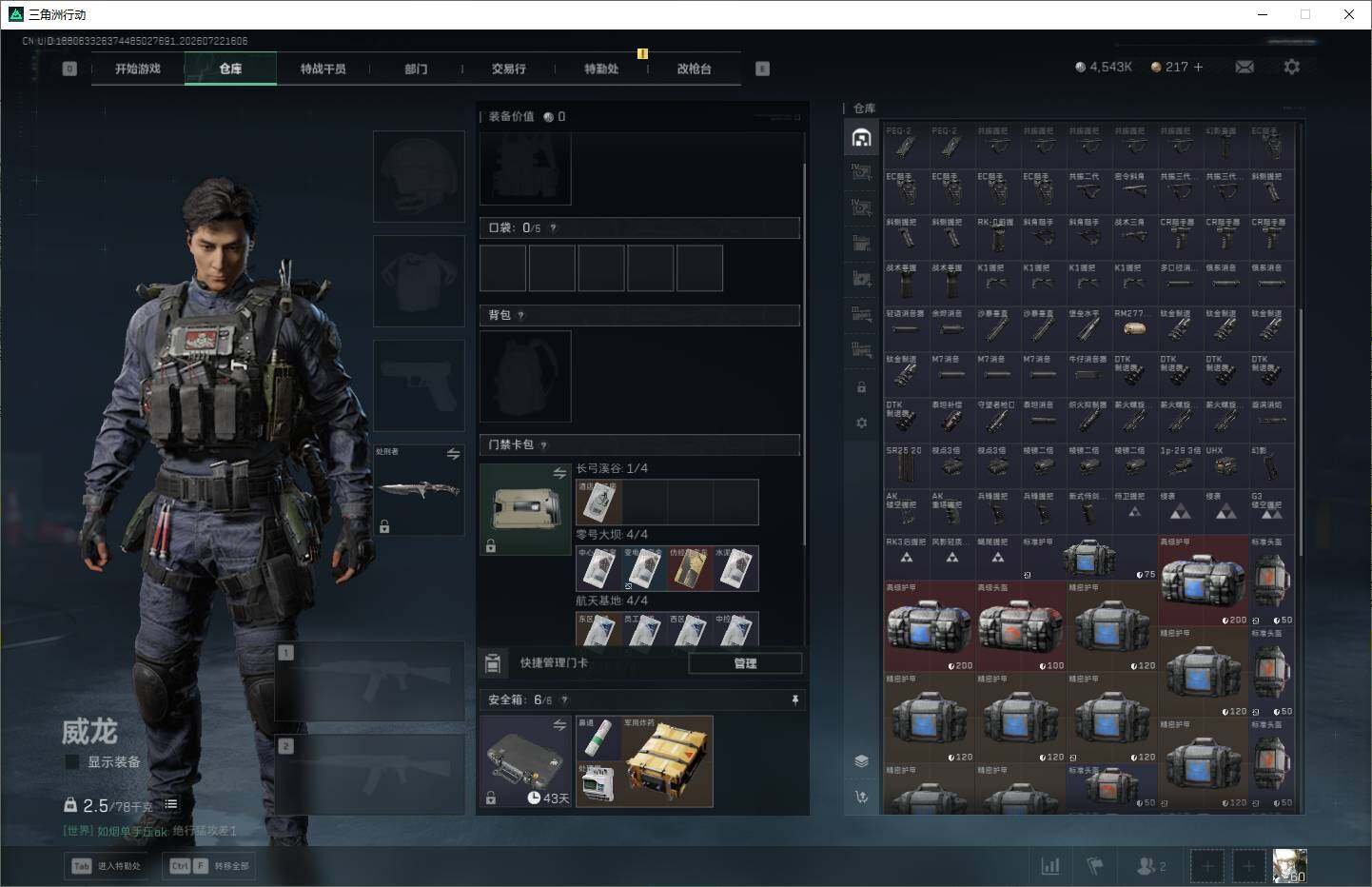This screenshot has height=887, width=1372.
Task: Click the stack layers icon in warehouse sidebar
Action: click(861, 760)
